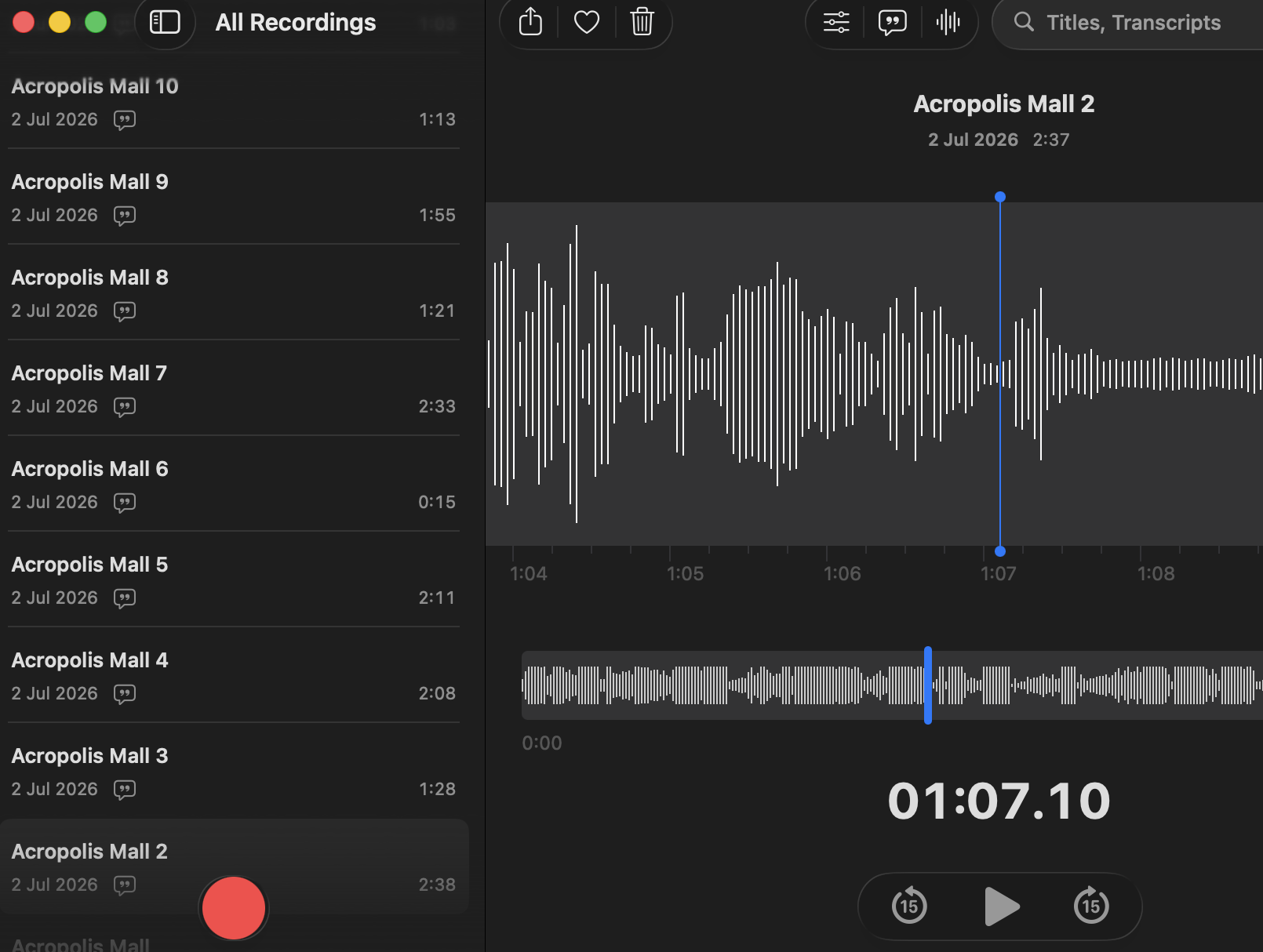Click the 0:15 duration of Acropolis Mall 6
Viewport: 1263px width, 952px height.
pyautogui.click(x=437, y=502)
